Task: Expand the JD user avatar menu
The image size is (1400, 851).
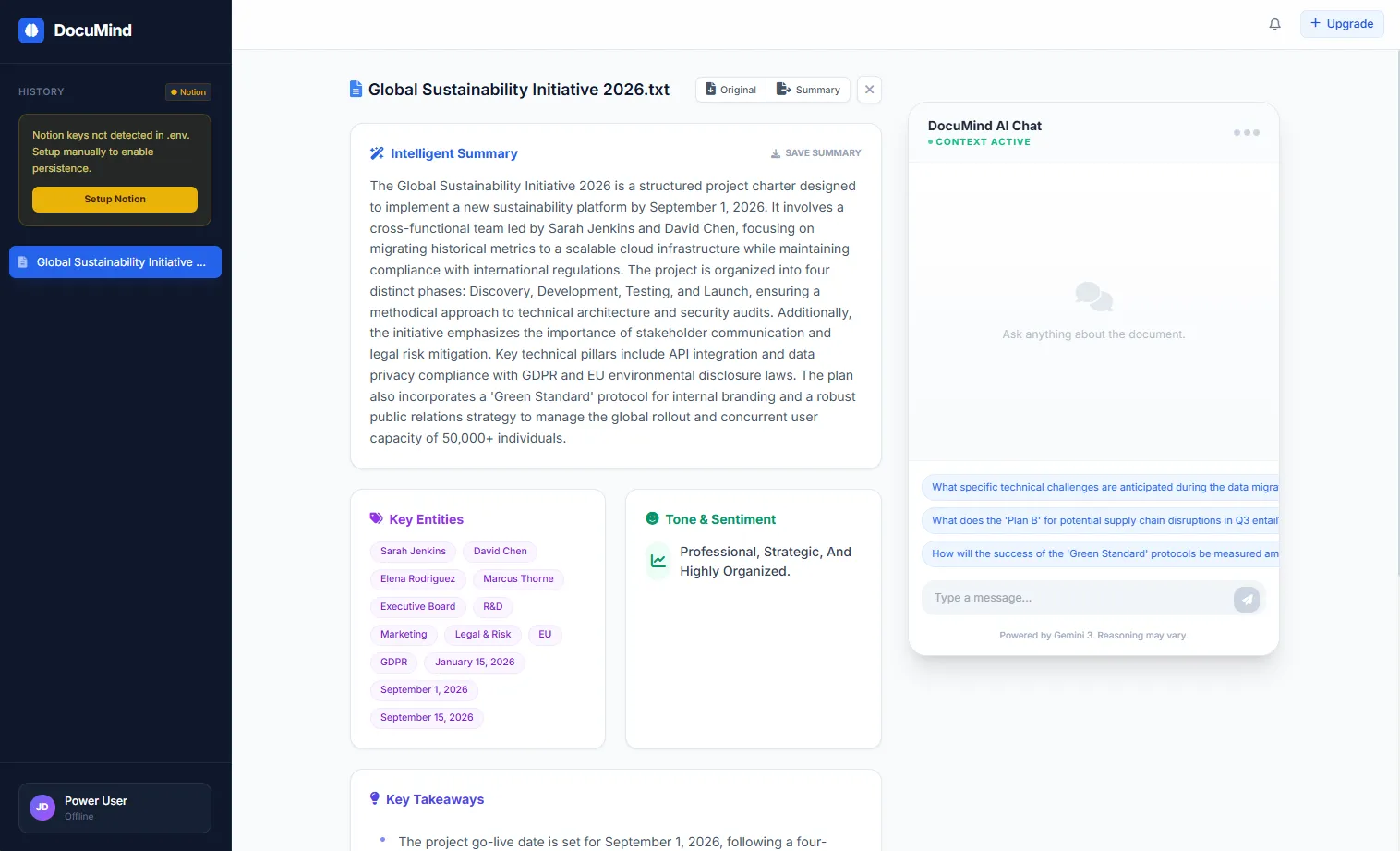Action: (42, 807)
